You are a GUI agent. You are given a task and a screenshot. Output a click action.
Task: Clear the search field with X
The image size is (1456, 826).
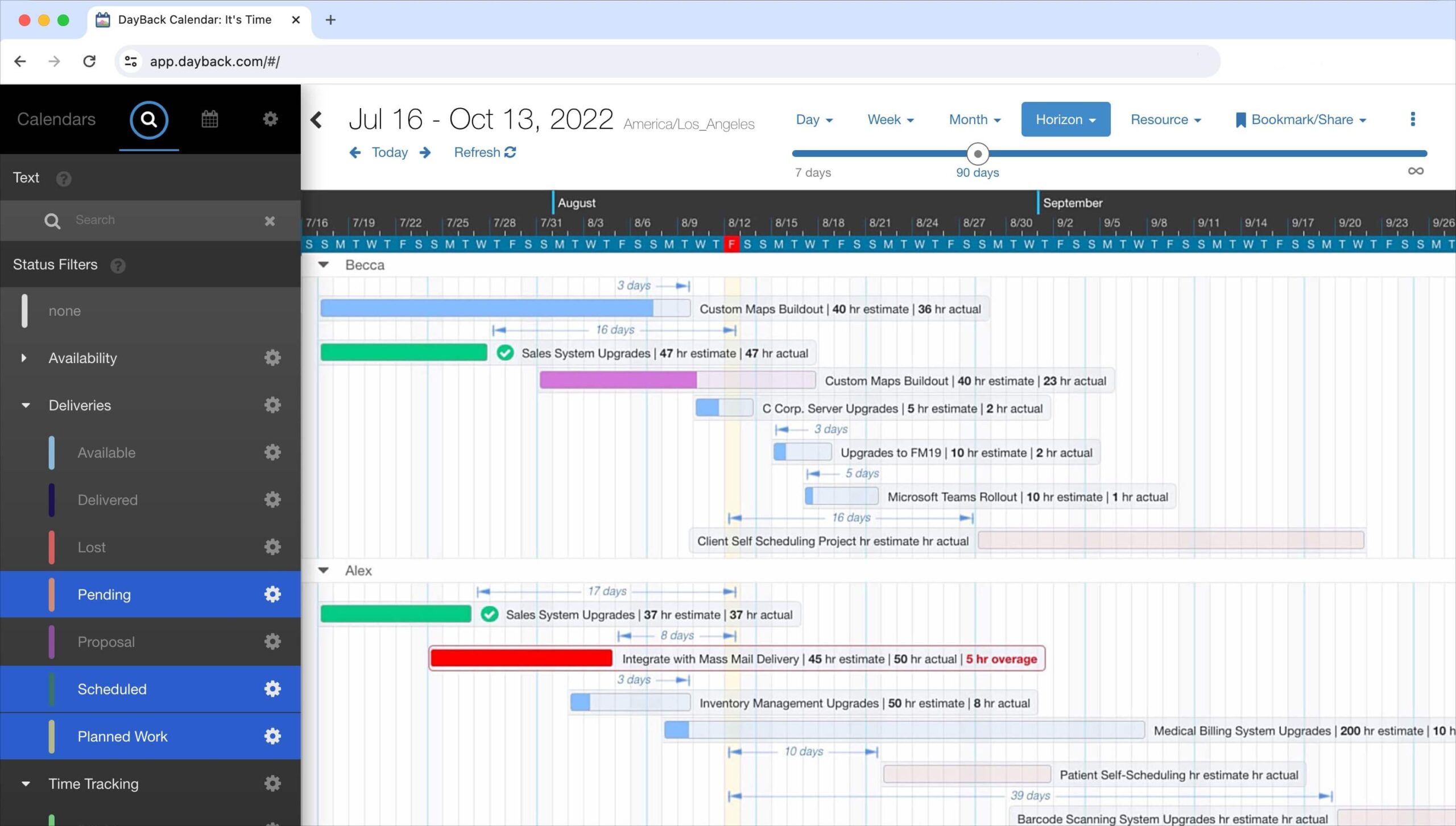pos(270,221)
